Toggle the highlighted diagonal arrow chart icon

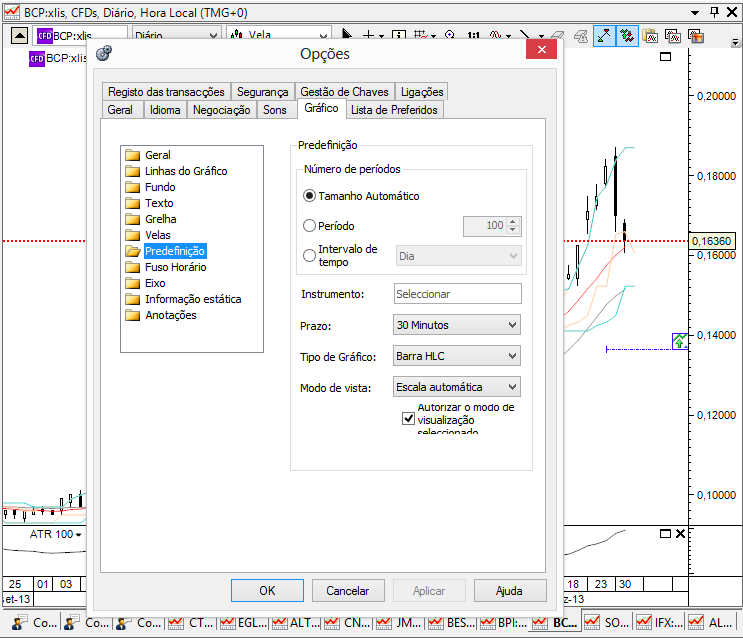(x=604, y=36)
